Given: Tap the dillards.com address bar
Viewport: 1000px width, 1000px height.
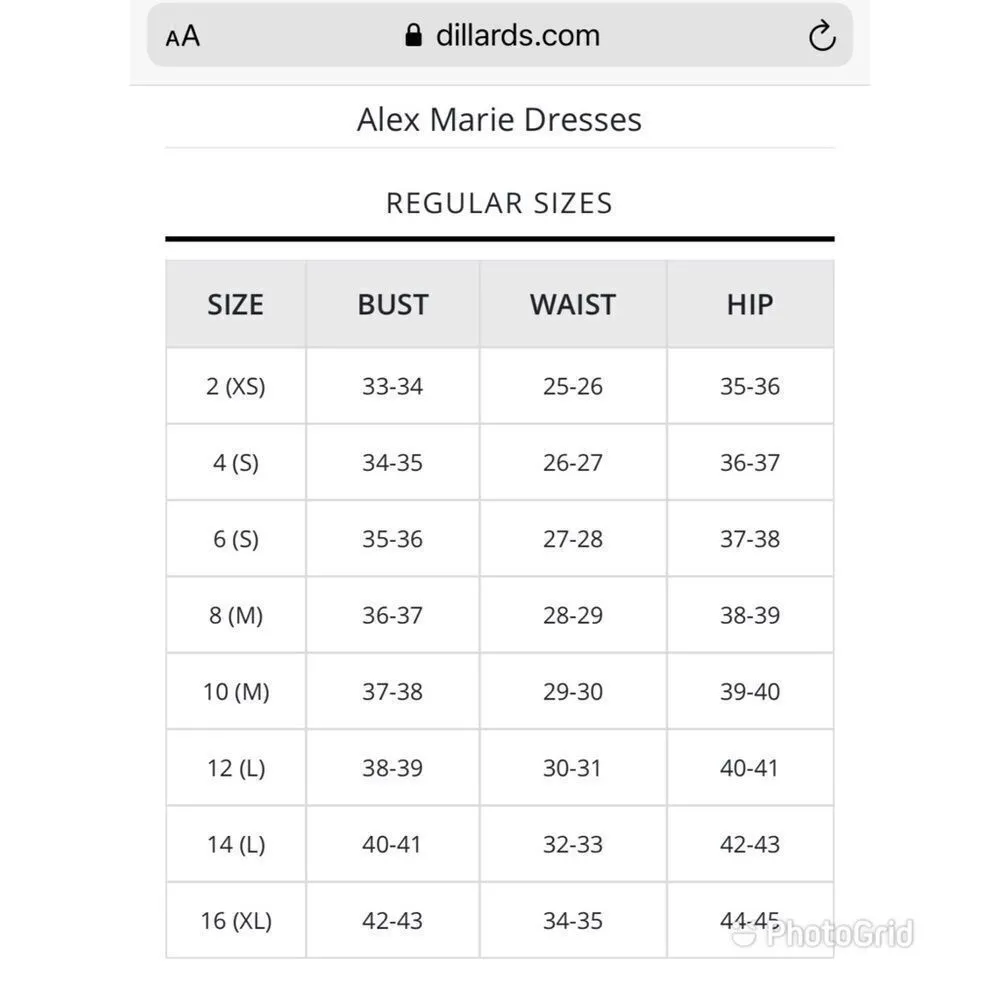Looking at the screenshot, I should click(517, 36).
